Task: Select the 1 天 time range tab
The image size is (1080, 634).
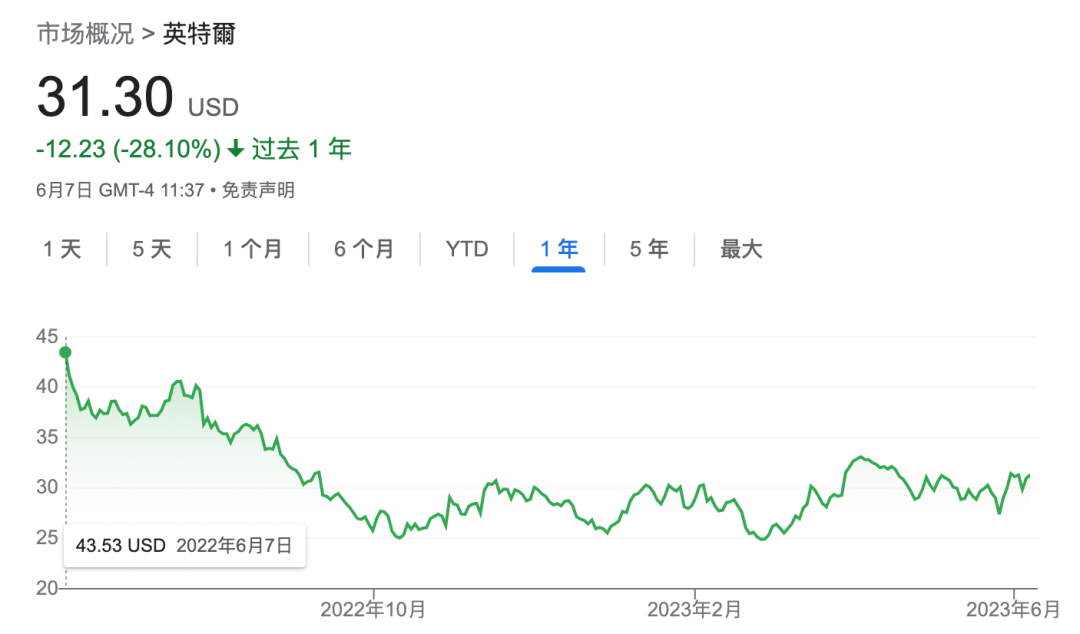Action: click(62, 249)
